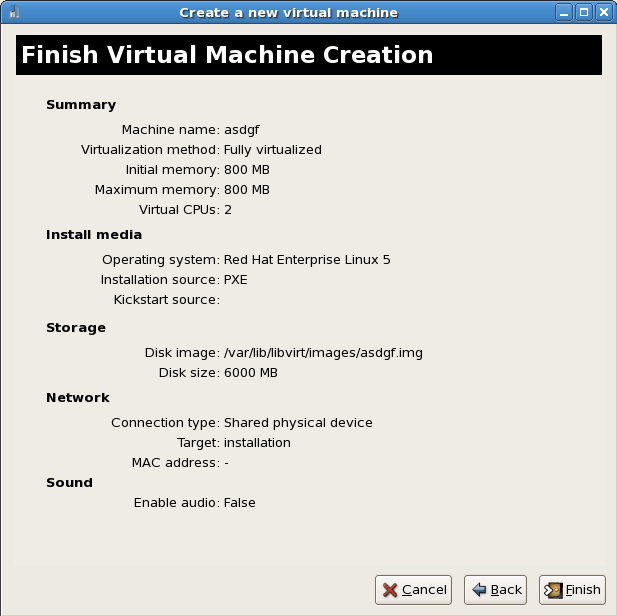Click the PXE installation source value
Image resolution: width=617 pixels, height=616 pixels.
coord(235,279)
